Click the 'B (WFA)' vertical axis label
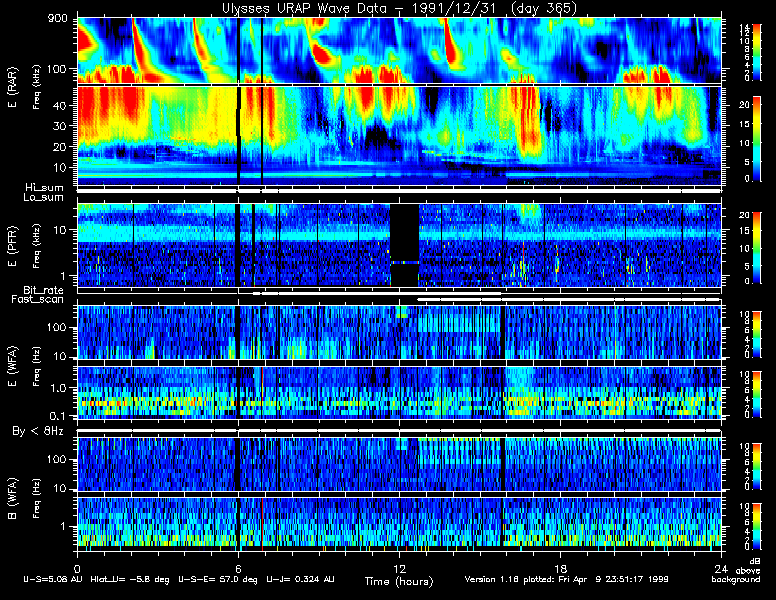Image resolution: width=776 pixels, height=600 pixels. 12,498
